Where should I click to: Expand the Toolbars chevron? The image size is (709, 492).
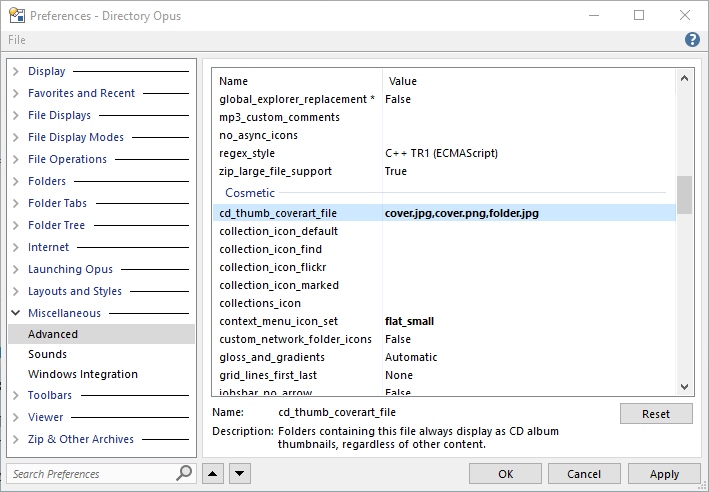coord(16,395)
